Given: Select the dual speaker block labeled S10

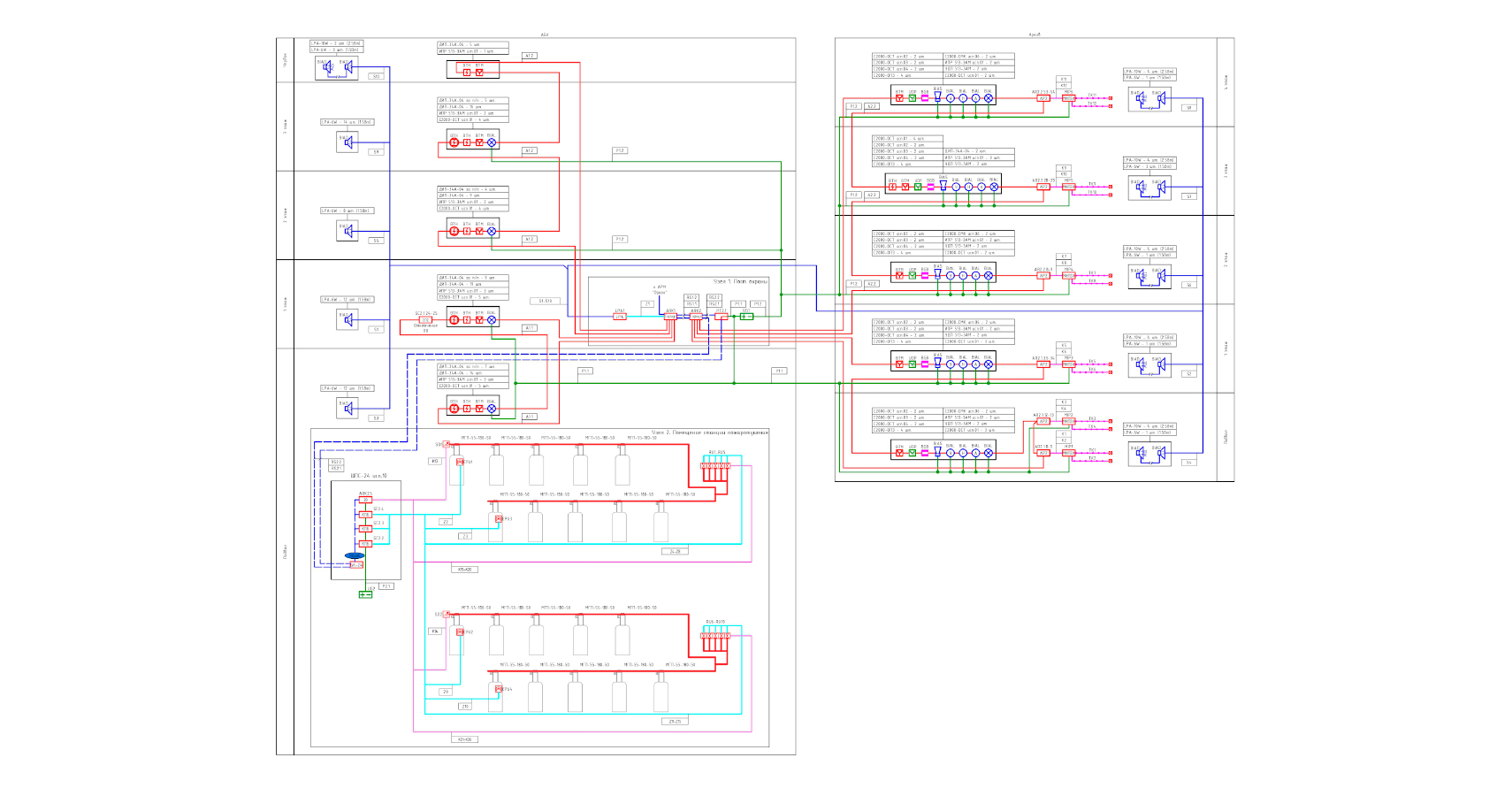Looking at the screenshot, I should (x=337, y=68).
